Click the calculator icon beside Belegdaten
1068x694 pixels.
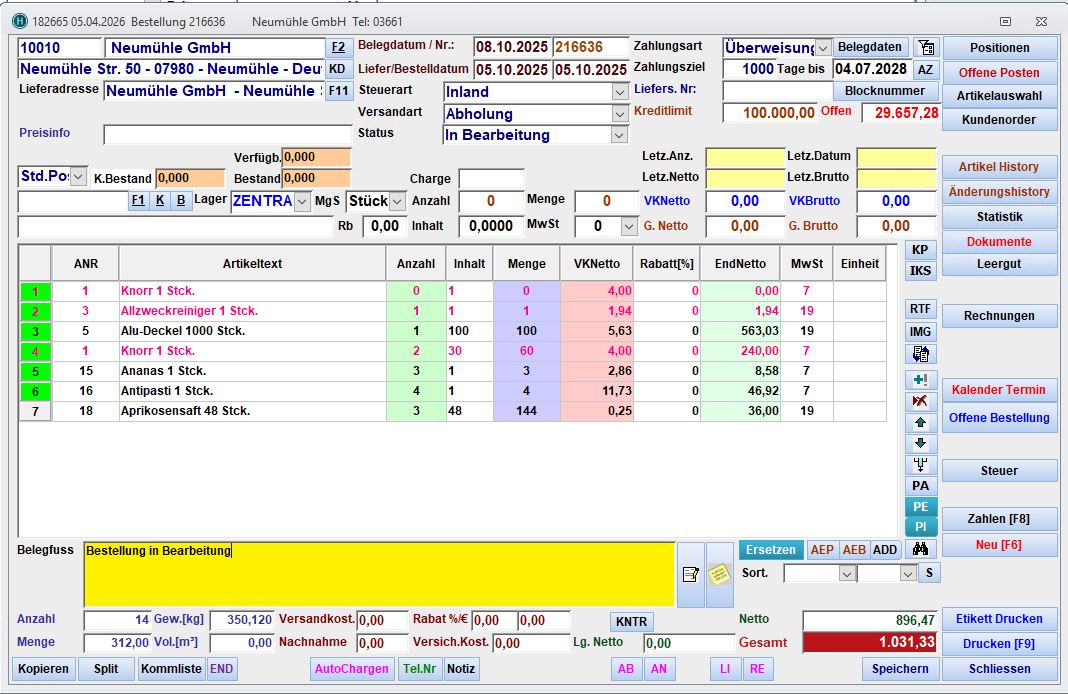click(926, 47)
